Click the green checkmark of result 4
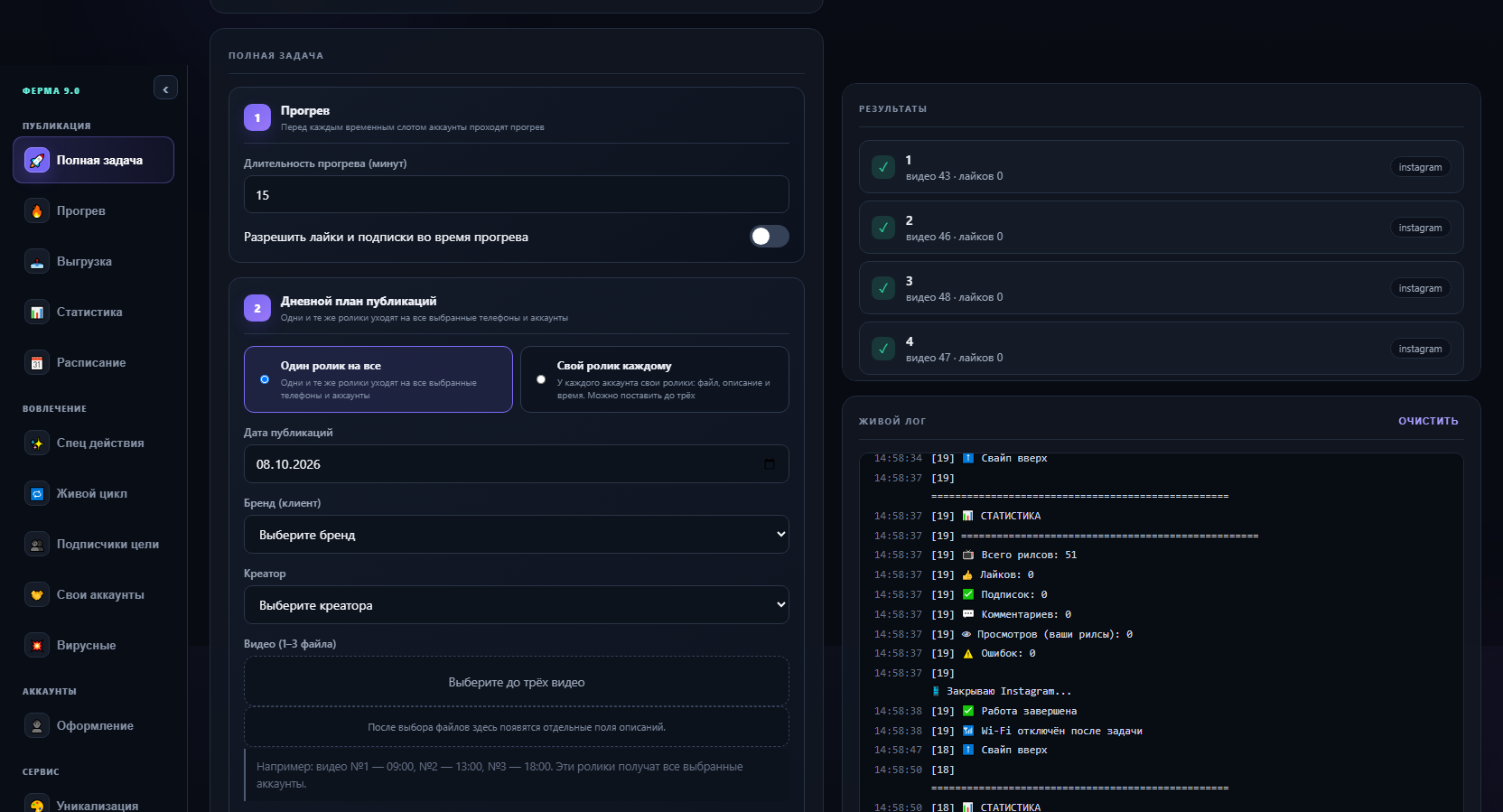 click(x=883, y=349)
